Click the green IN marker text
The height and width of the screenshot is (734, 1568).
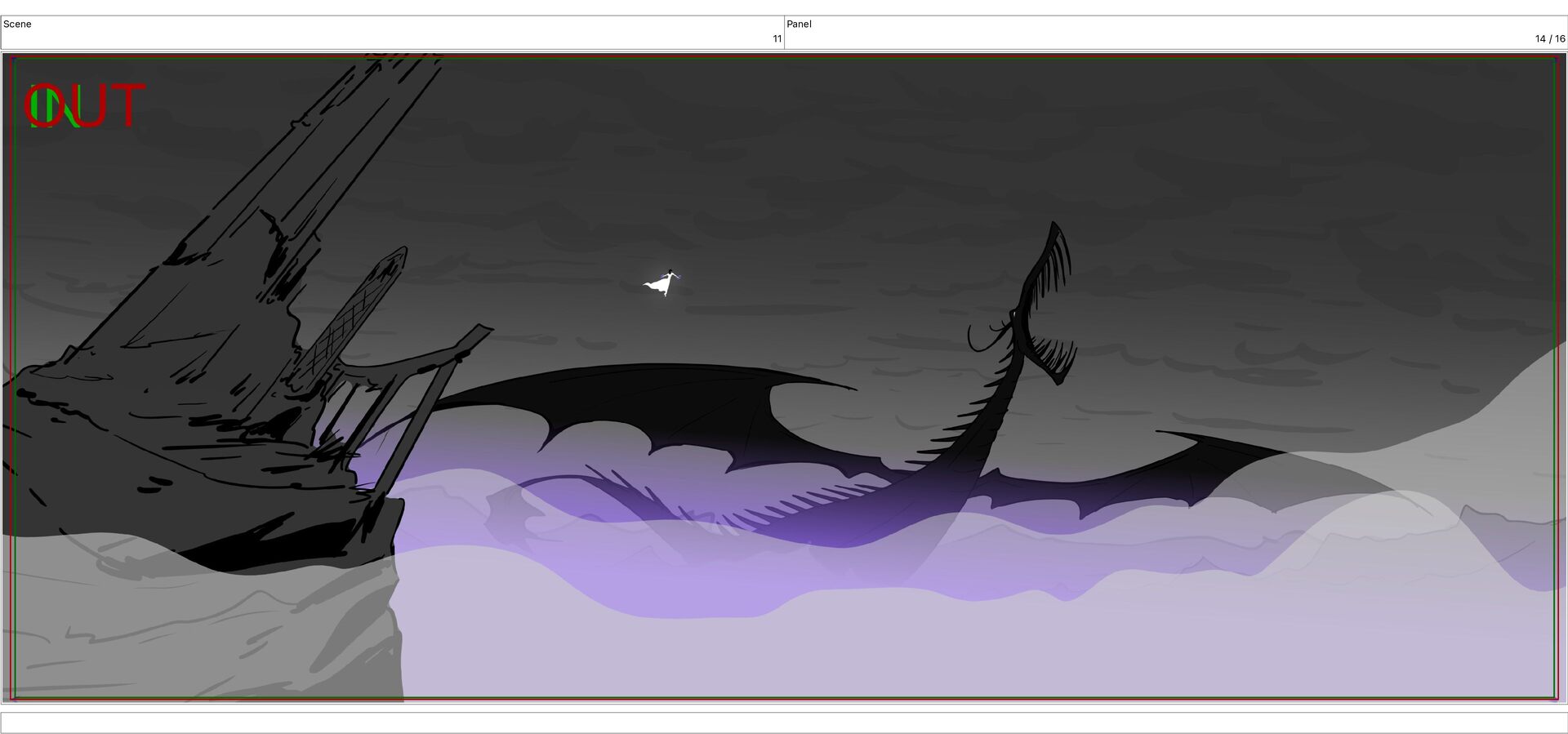(x=54, y=107)
